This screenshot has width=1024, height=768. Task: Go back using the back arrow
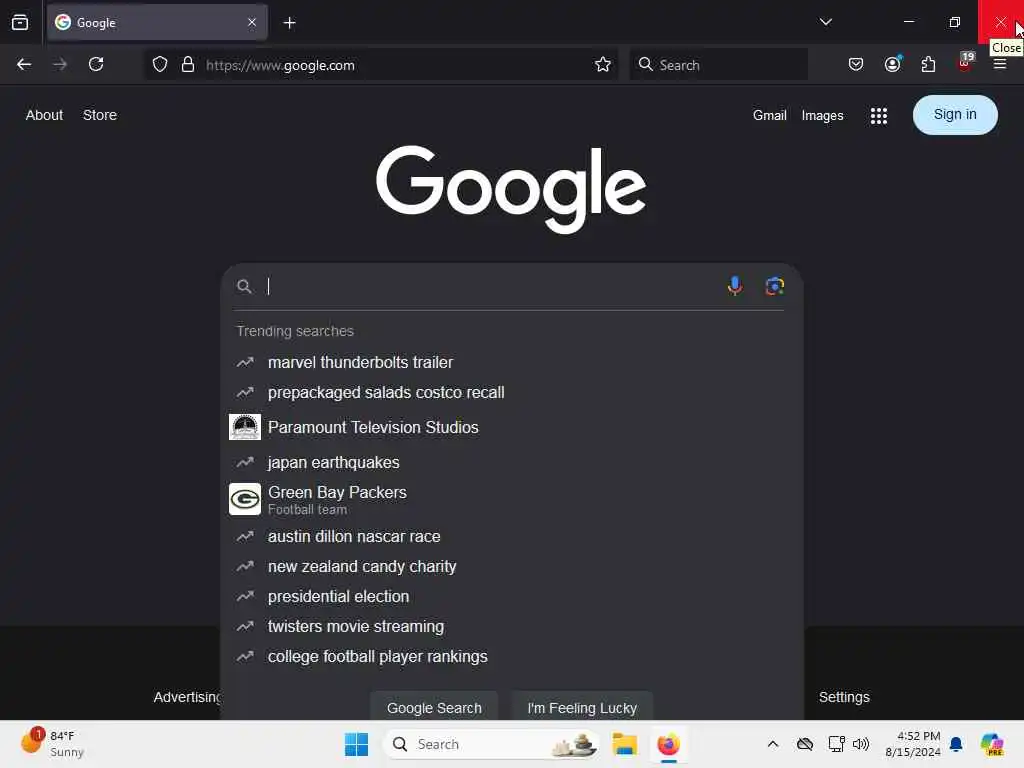click(x=24, y=64)
